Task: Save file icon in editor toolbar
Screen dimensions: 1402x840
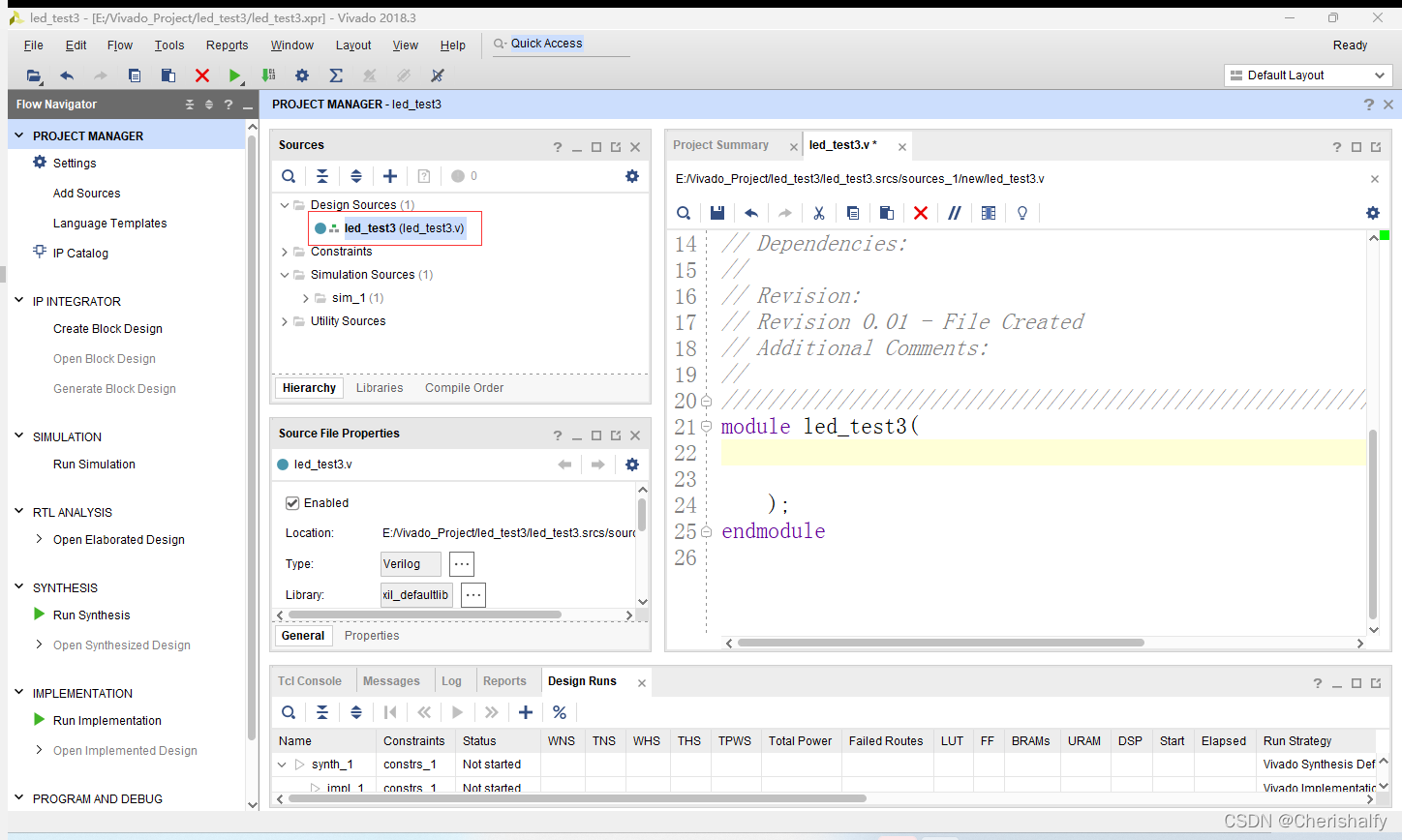Action: [717, 213]
